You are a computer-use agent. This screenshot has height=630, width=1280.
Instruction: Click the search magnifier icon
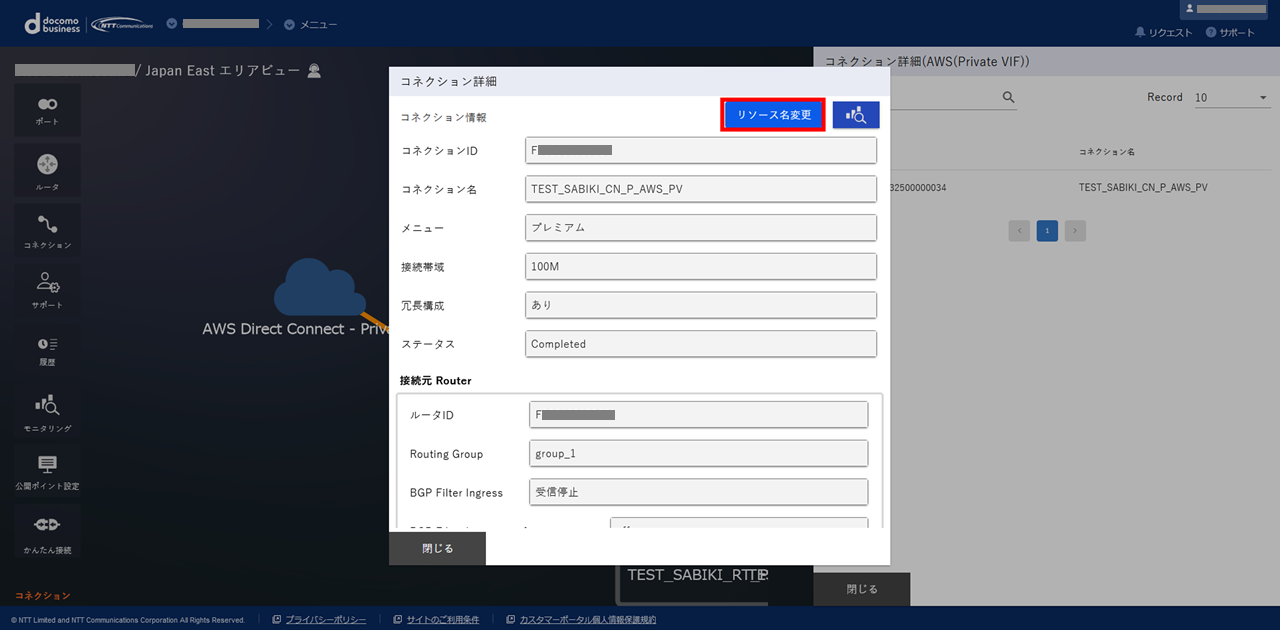click(x=1008, y=97)
